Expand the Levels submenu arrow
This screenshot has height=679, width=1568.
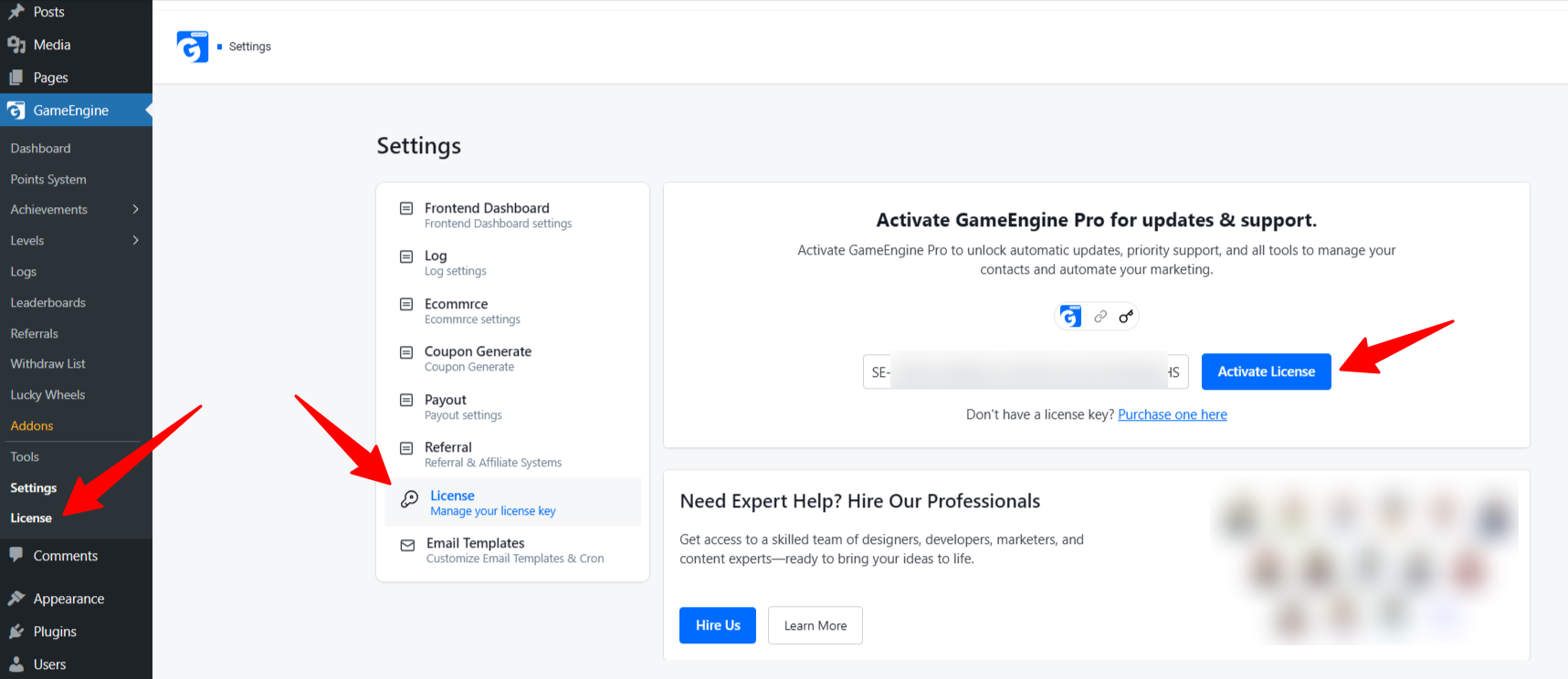pos(136,241)
